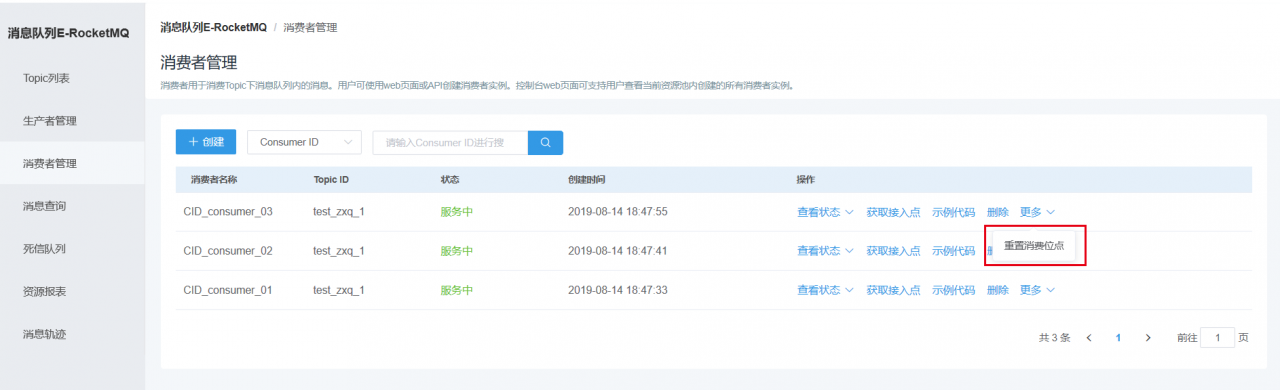Click the 创建时间 column header

[586, 180]
